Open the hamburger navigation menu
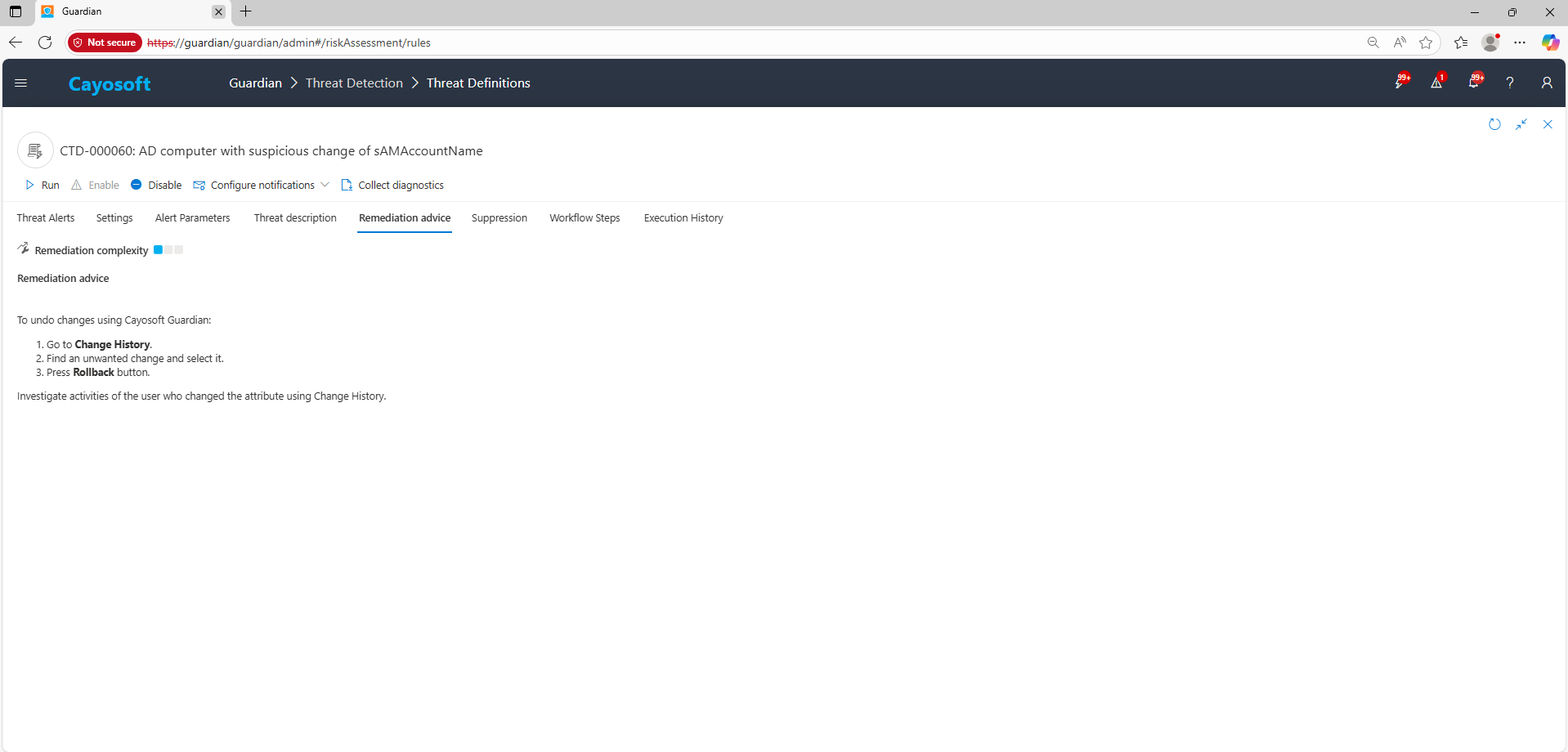Image resolution: width=1568 pixels, height=752 pixels. [x=21, y=83]
